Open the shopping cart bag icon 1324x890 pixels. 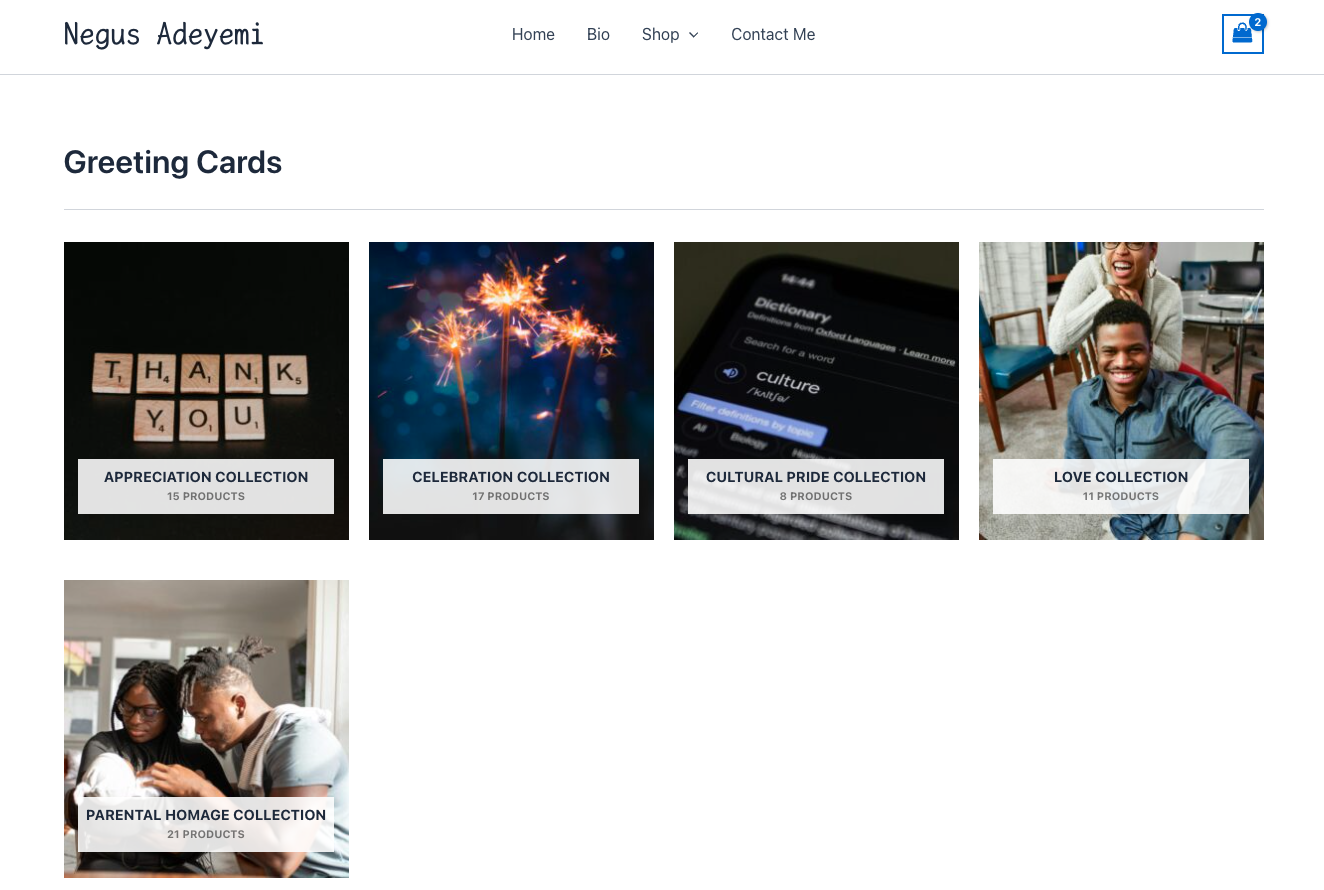point(1242,34)
